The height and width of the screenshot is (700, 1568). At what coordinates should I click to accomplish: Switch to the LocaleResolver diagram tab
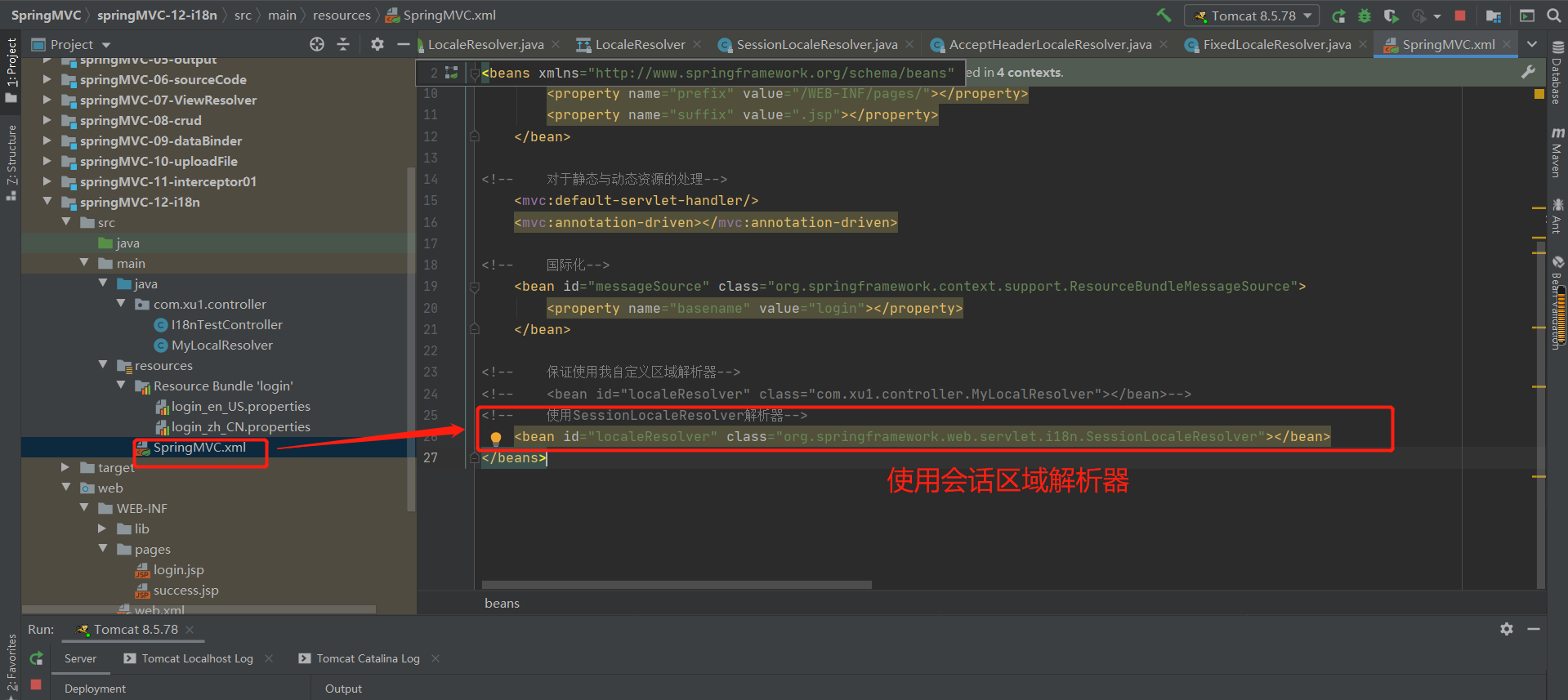coord(640,44)
